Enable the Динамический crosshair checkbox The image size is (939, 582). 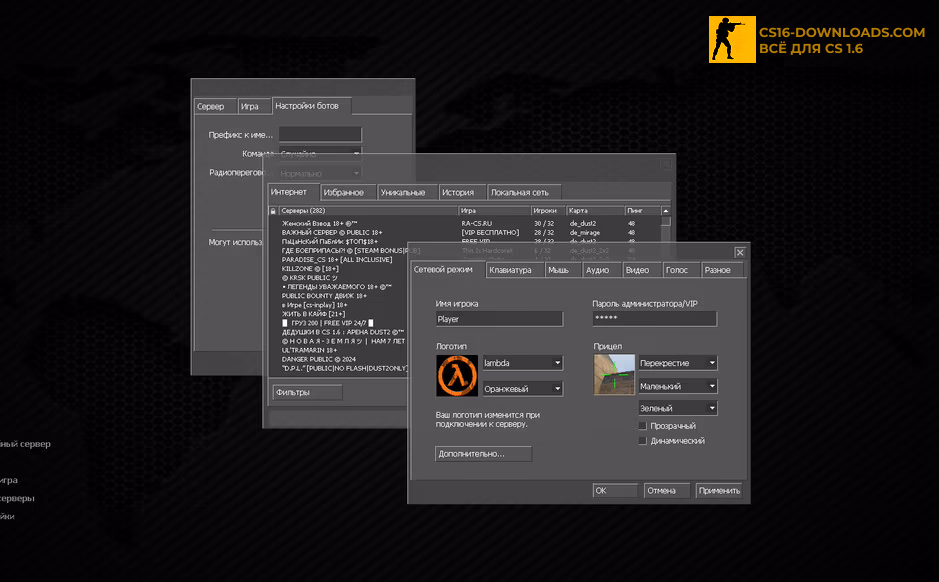pyautogui.click(x=643, y=441)
